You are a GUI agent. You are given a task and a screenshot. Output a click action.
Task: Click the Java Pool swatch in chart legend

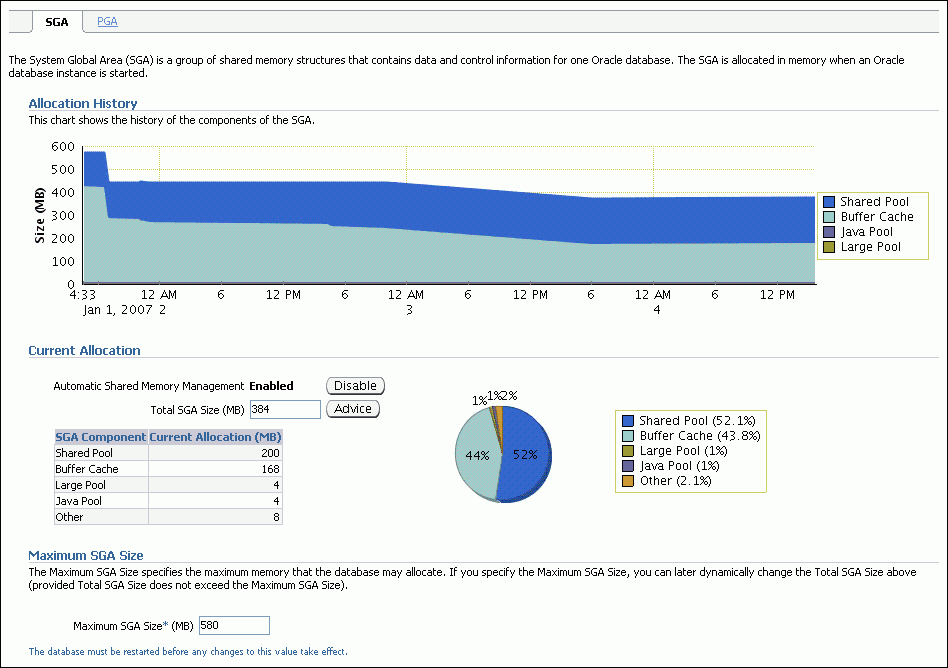828,231
